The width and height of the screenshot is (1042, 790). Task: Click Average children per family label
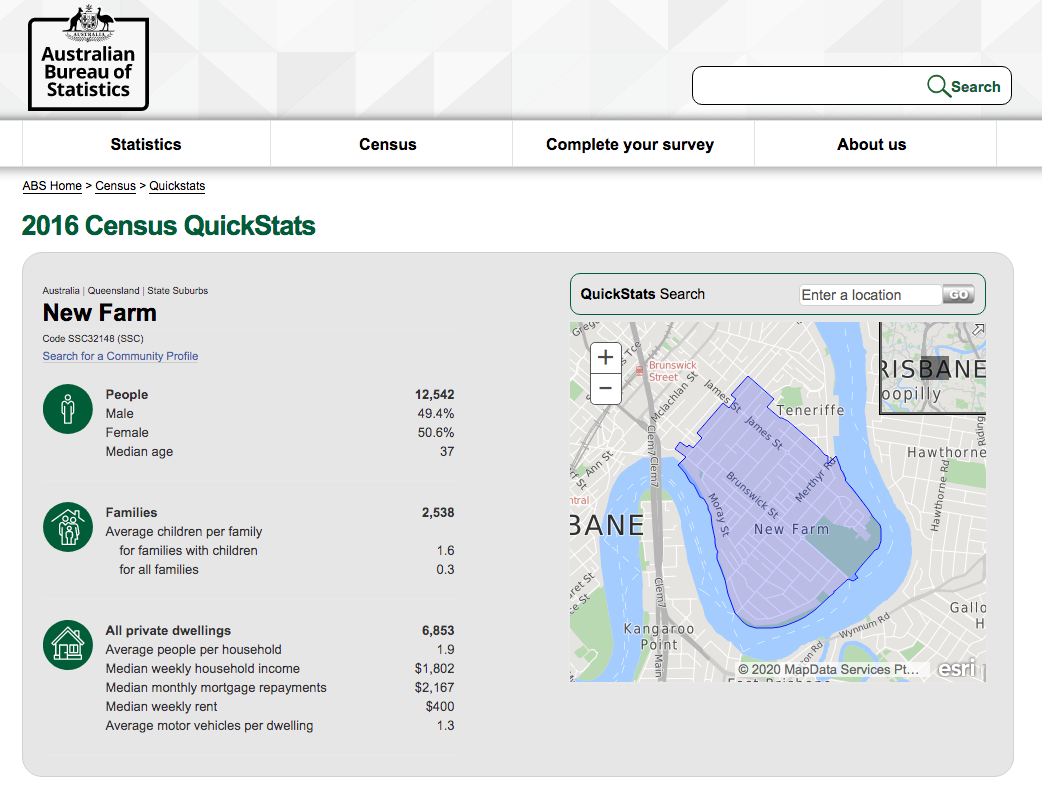(184, 532)
